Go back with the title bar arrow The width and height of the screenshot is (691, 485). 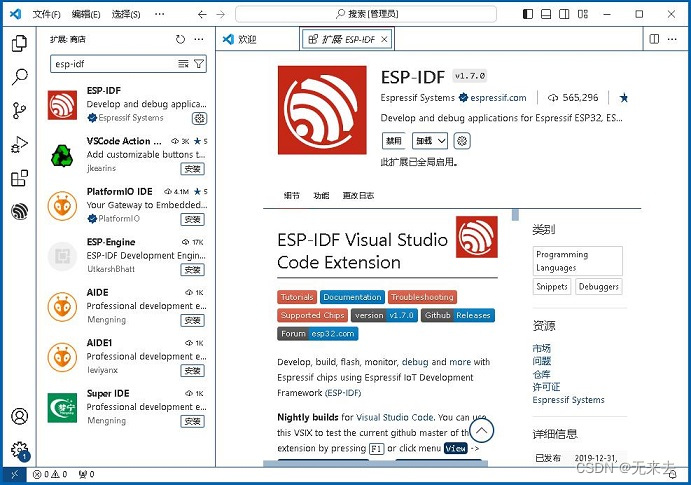202,15
